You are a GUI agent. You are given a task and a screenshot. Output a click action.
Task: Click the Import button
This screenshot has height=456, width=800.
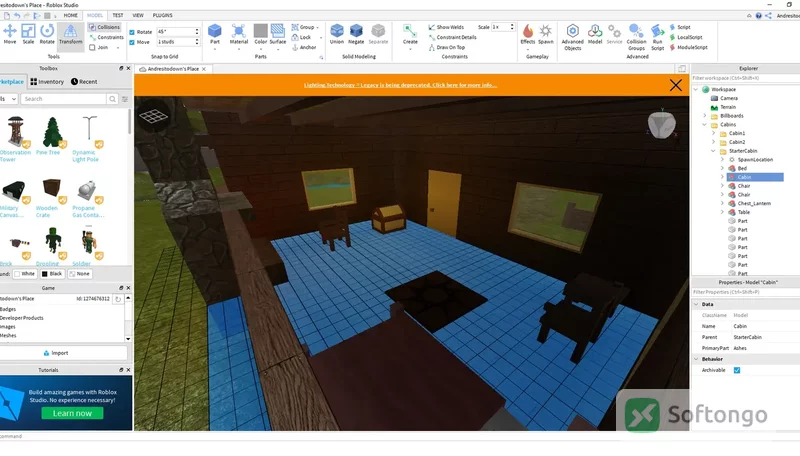(56, 353)
